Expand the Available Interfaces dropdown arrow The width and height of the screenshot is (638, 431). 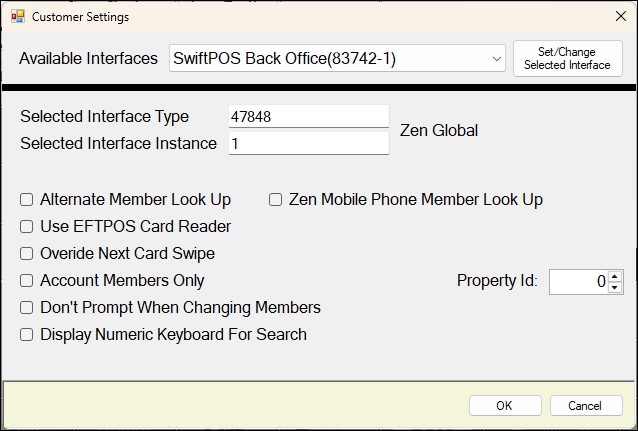(497, 59)
